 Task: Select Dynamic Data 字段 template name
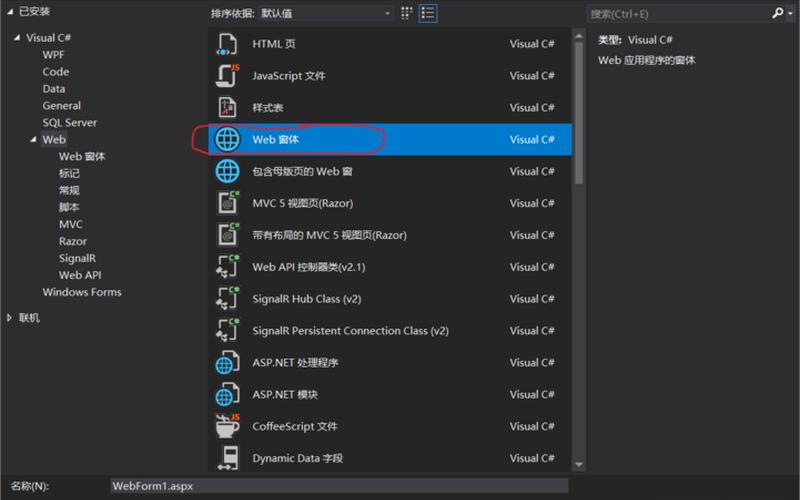coord(297,458)
